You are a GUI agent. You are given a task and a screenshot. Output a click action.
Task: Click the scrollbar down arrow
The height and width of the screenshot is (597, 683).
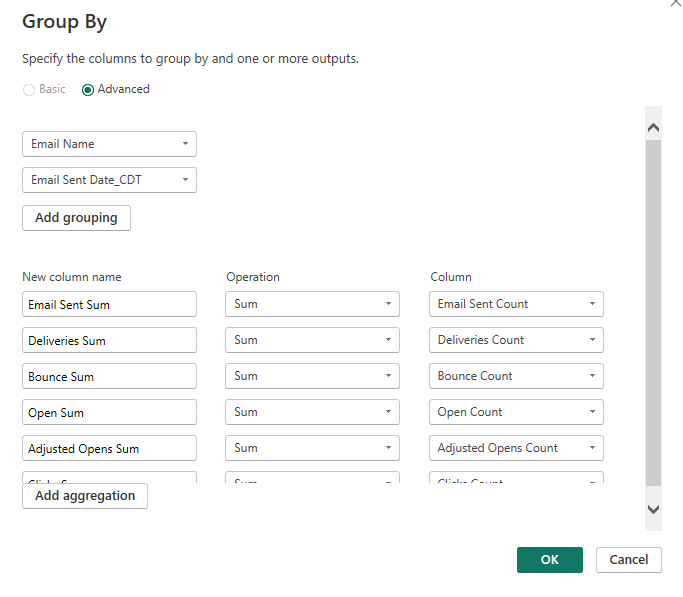(x=653, y=509)
